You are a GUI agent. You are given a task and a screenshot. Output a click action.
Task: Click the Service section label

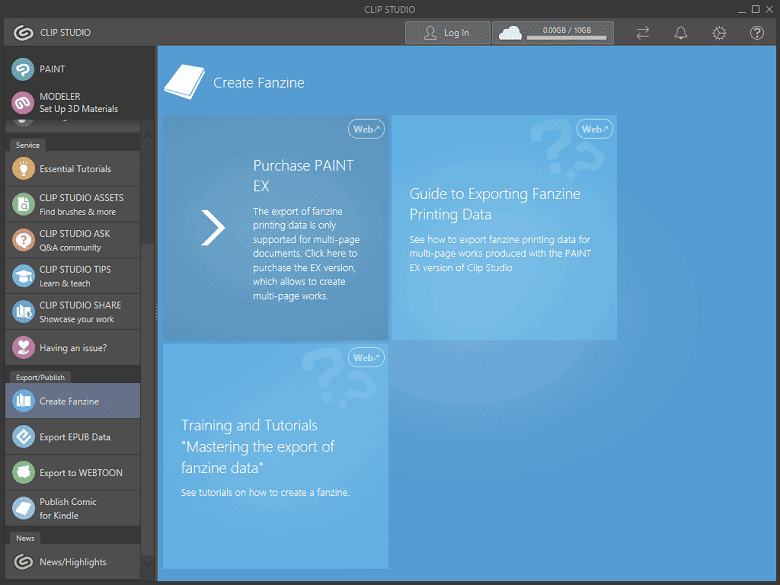(27, 145)
